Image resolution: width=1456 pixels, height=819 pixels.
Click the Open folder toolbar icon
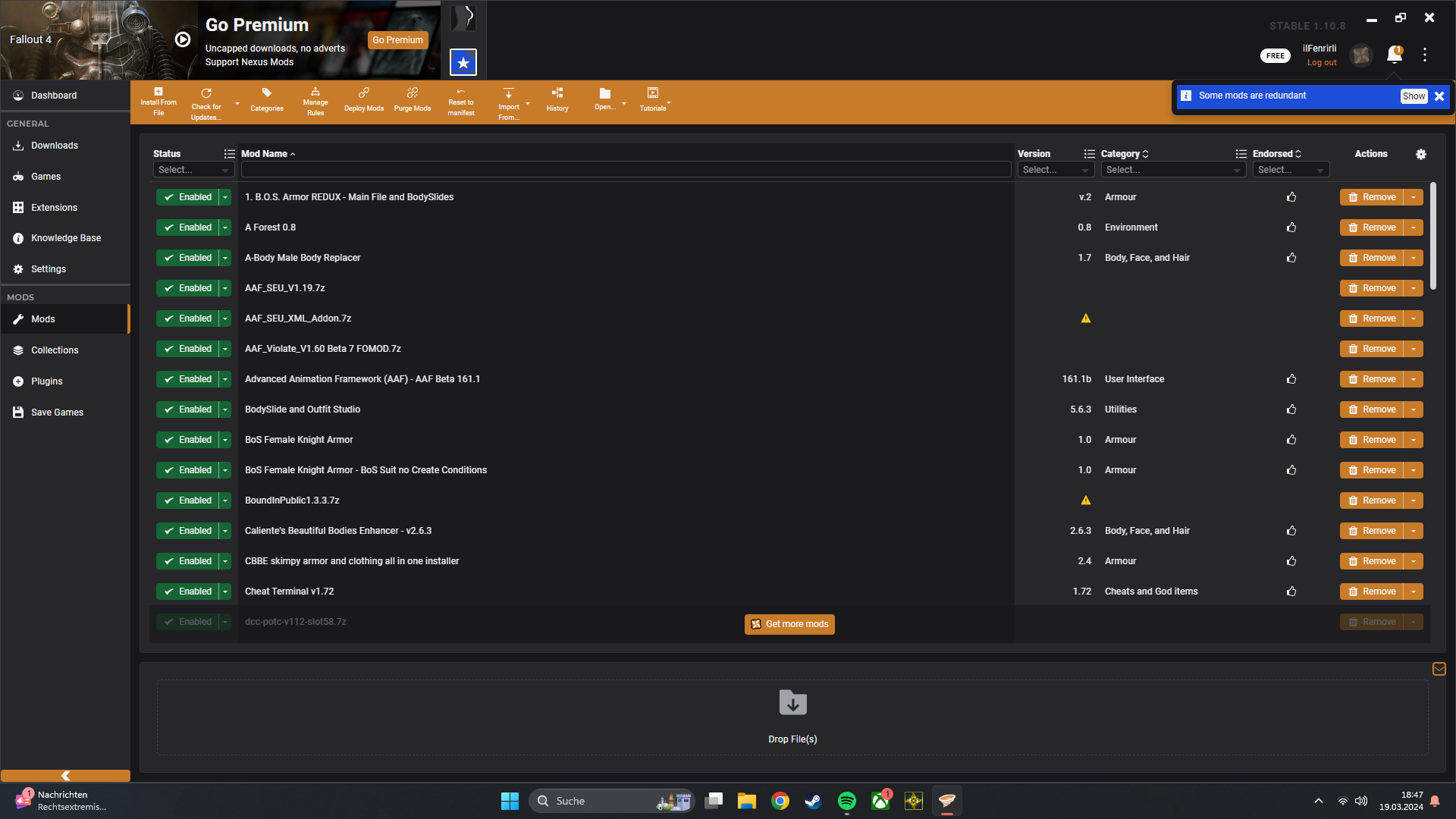point(605,99)
